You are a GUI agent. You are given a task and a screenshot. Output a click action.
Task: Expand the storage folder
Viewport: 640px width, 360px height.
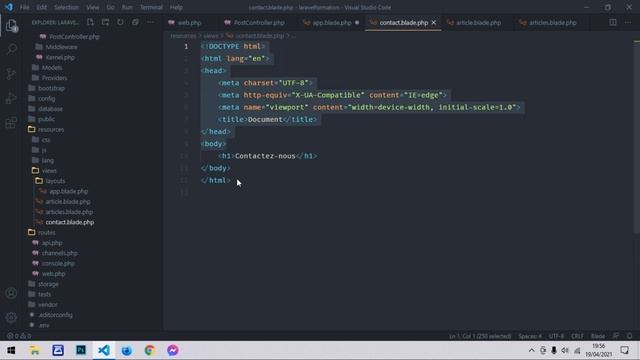pos(48,284)
